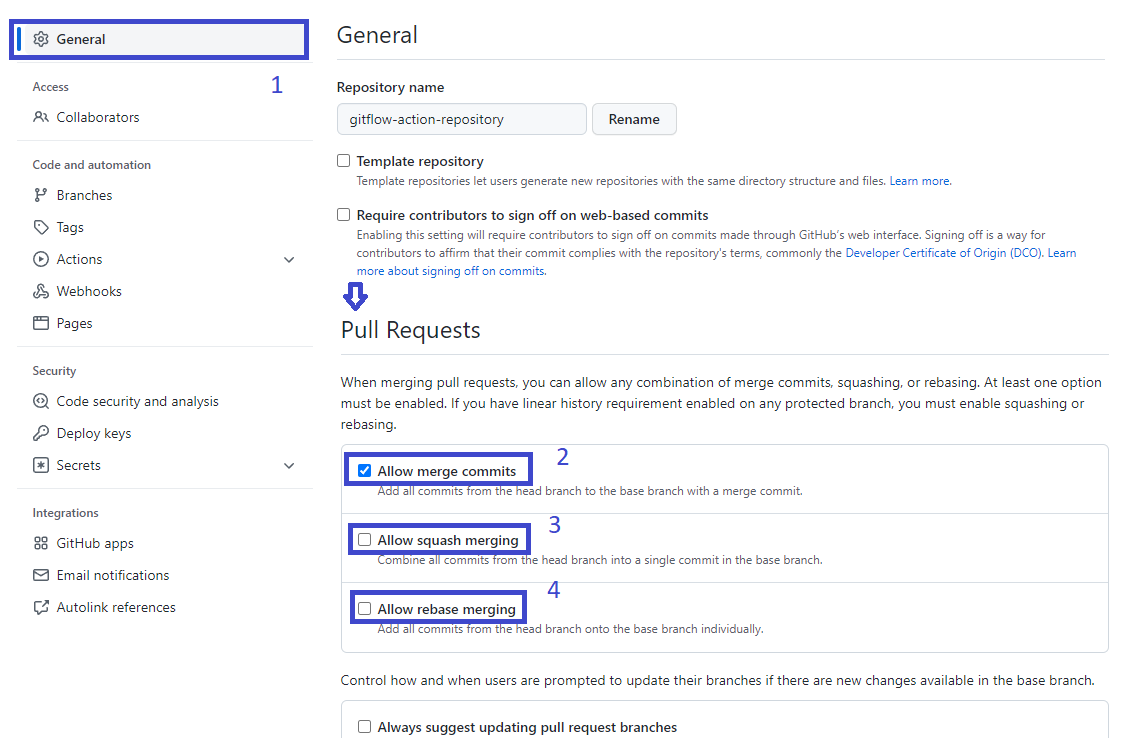
Task: Select the Deploy keys key icon
Action: click(x=39, y=433)
